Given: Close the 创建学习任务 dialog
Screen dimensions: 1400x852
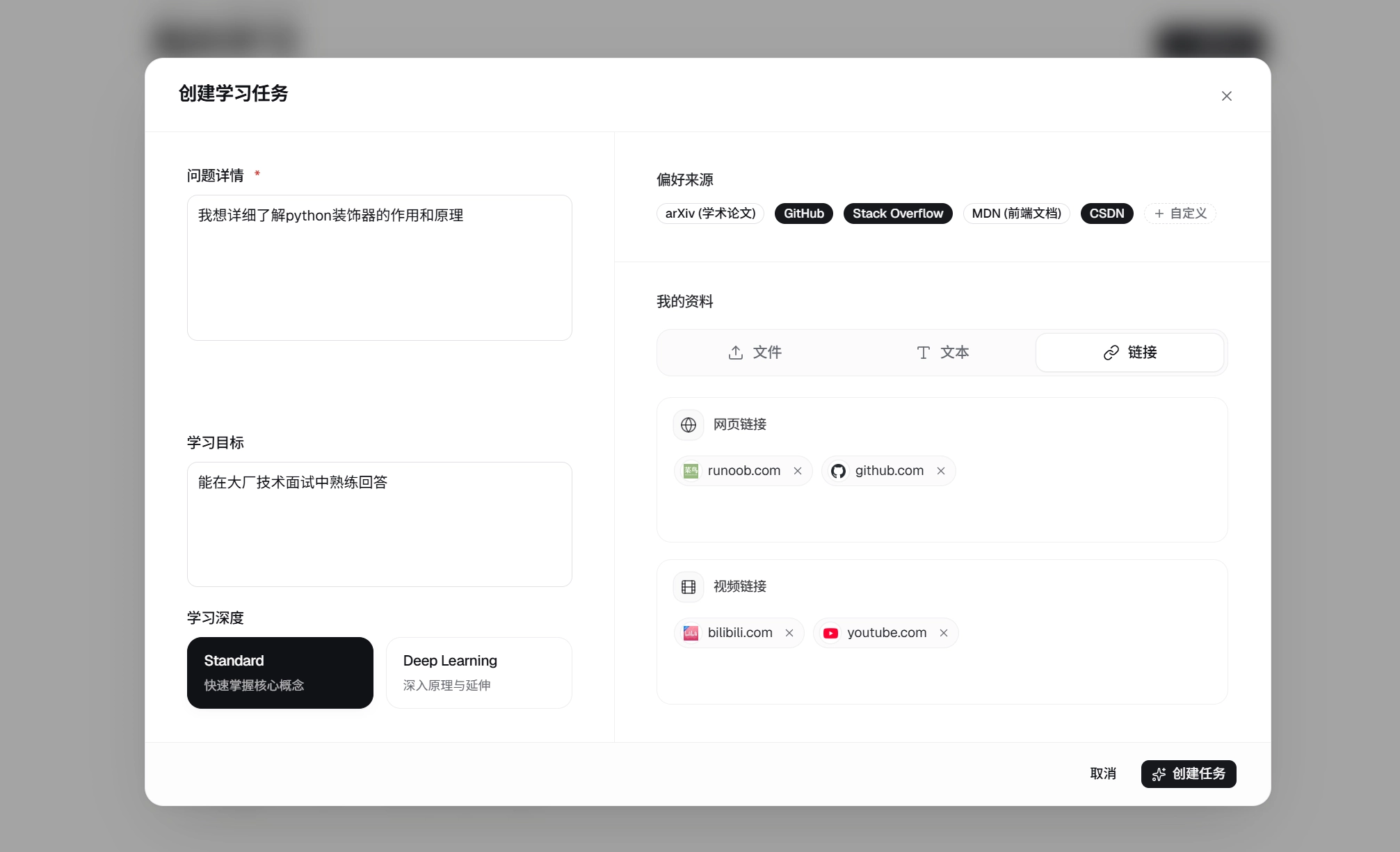Looking at the screenshot, I should [x=1227, y=96].
